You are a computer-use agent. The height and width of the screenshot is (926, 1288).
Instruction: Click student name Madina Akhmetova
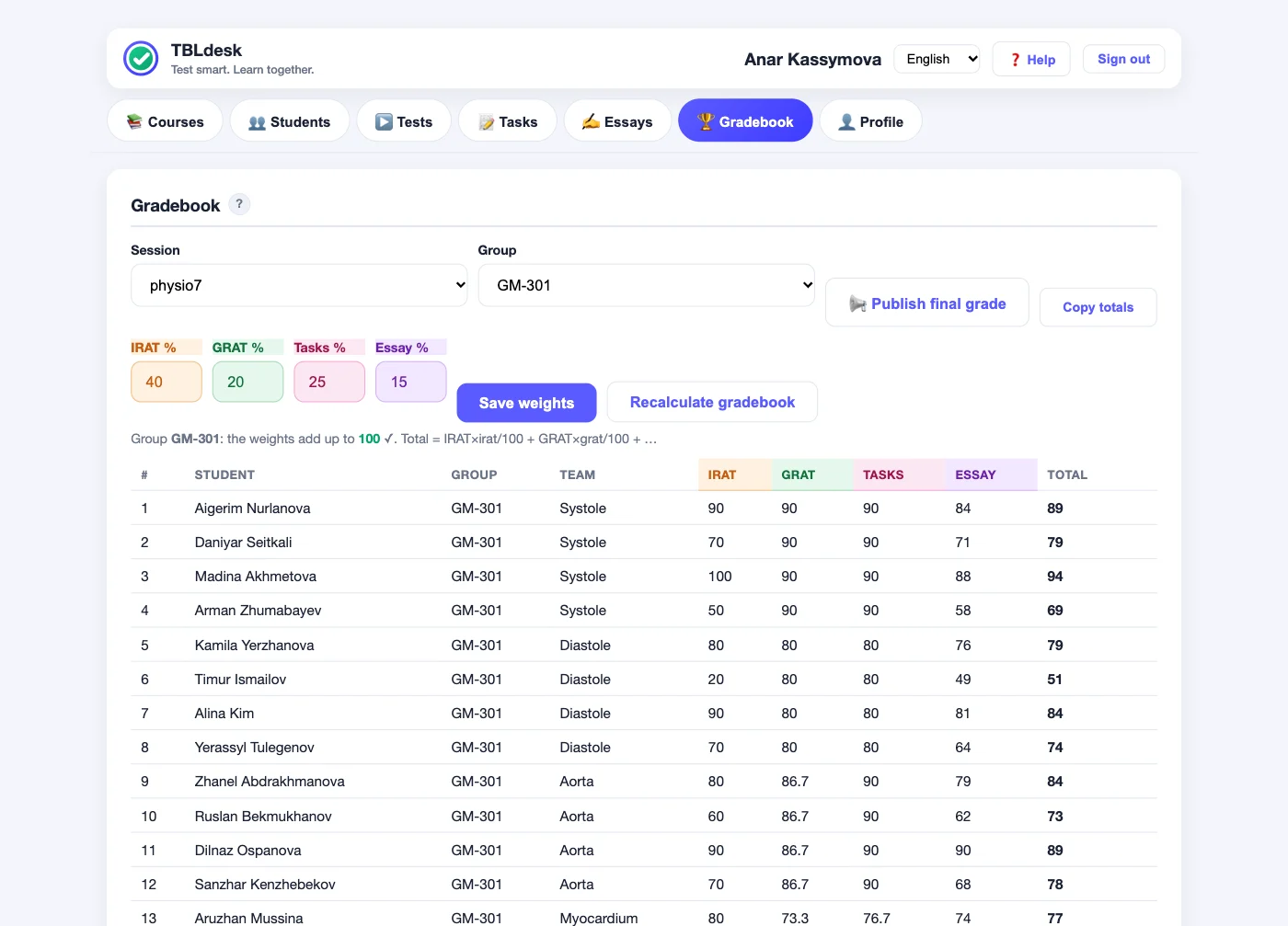point(256,577)
